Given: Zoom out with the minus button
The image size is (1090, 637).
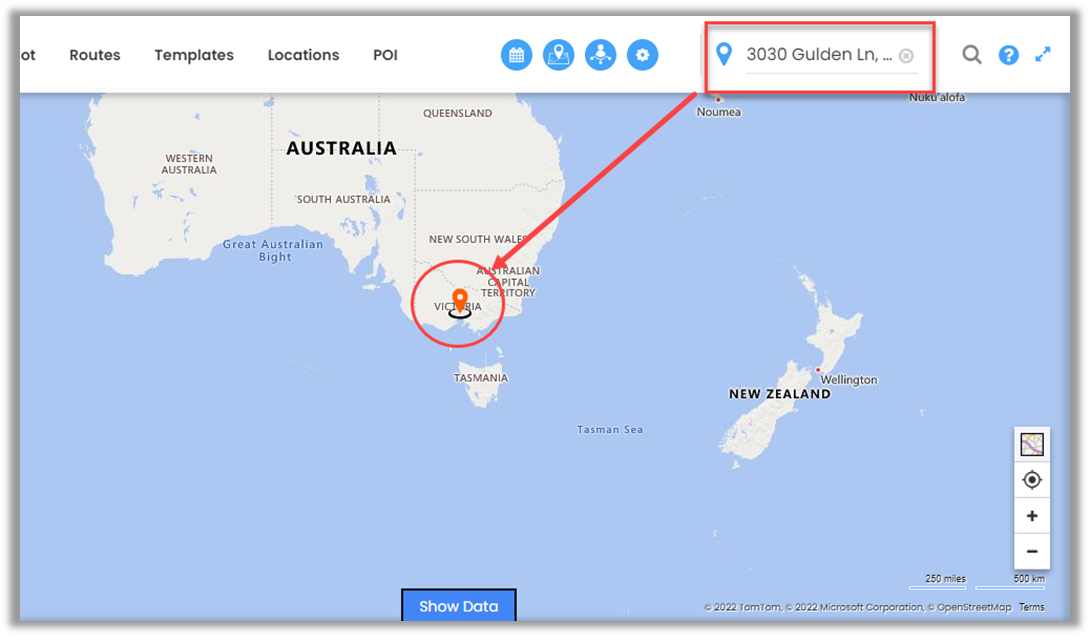Looking at the screenshot, I should point(1032,551).
